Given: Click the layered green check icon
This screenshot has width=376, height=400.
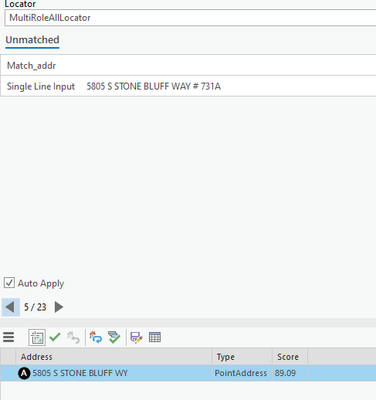Looking at the screenshot, I should [x=114, y=337].
